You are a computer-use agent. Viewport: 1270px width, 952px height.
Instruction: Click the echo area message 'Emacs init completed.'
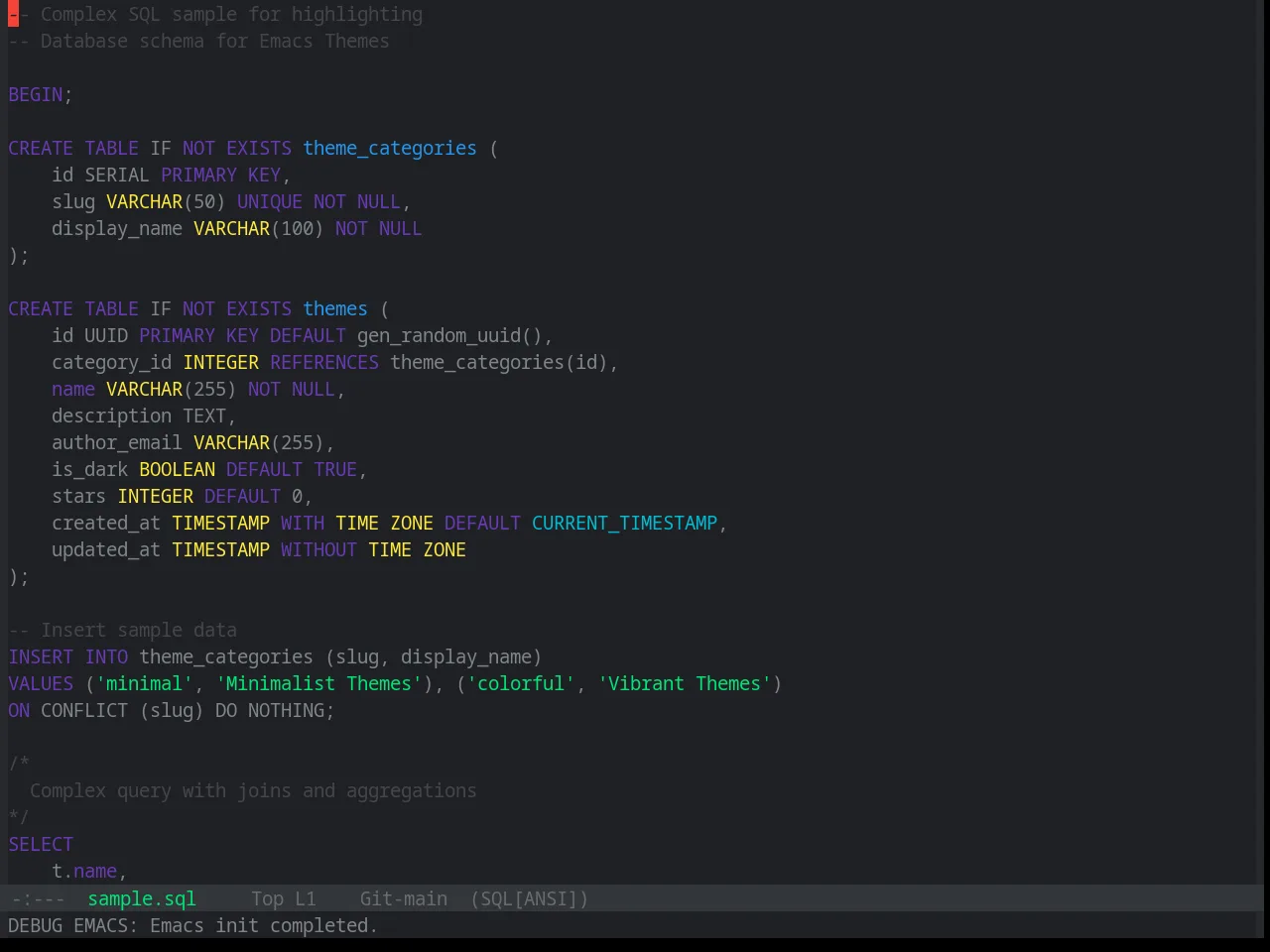(x=263, y=925)
